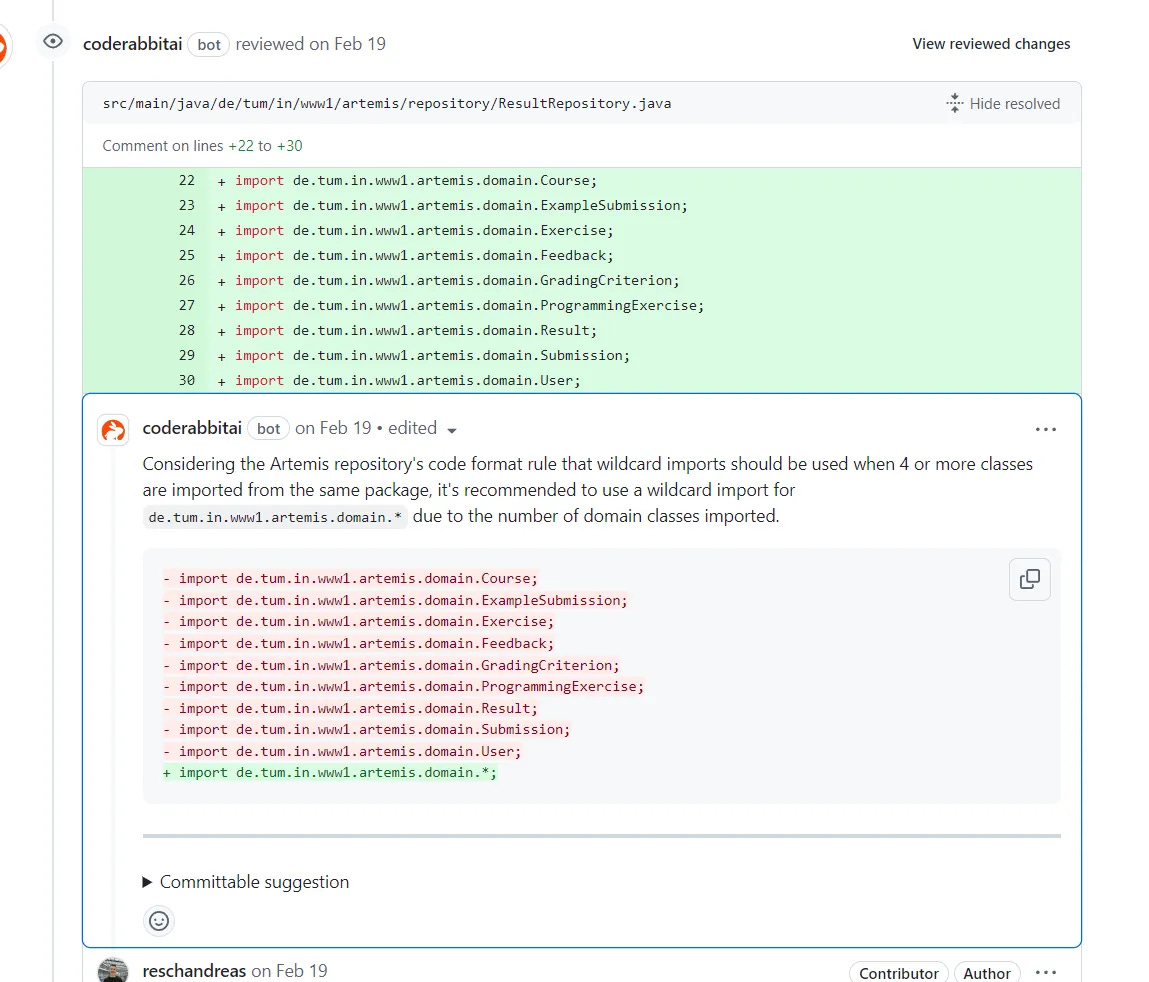The width and height of the screenshot is (1149, 982).
Task: Click inline code de.tum.in.www1.artemis.domain.*
Action: 275,517
